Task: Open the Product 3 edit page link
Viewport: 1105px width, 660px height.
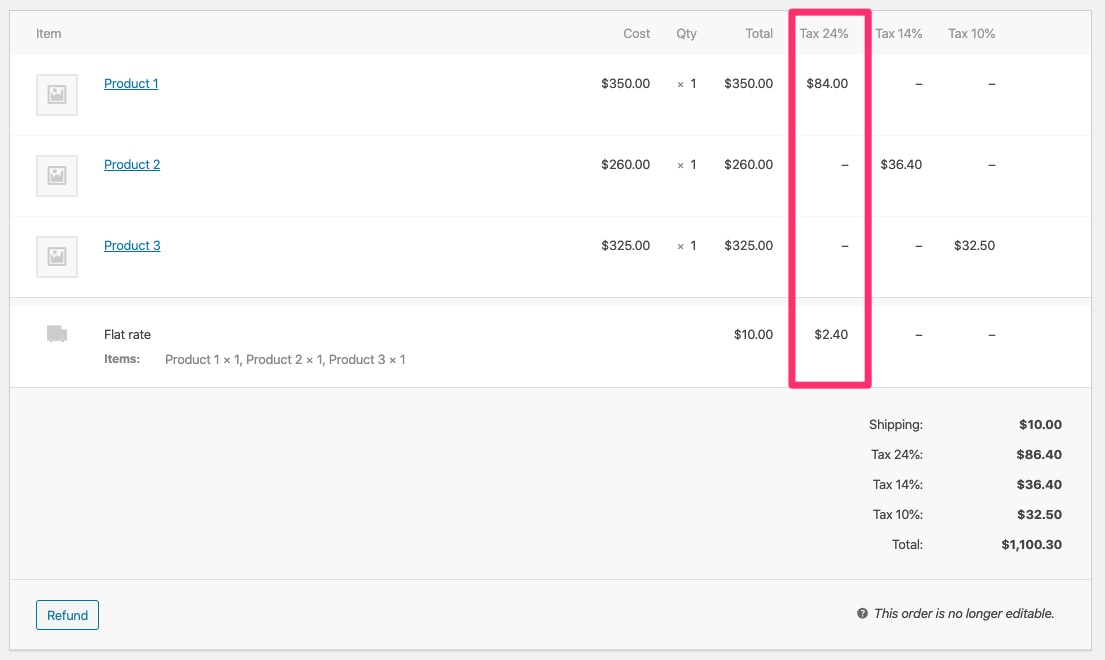Action: [x=132, y=245]
